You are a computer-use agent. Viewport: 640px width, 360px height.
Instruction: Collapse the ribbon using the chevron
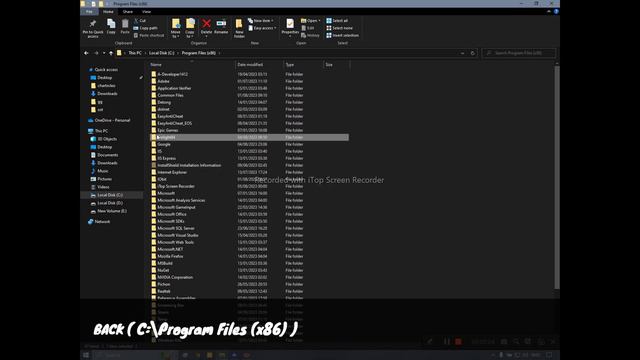point(549,11)
